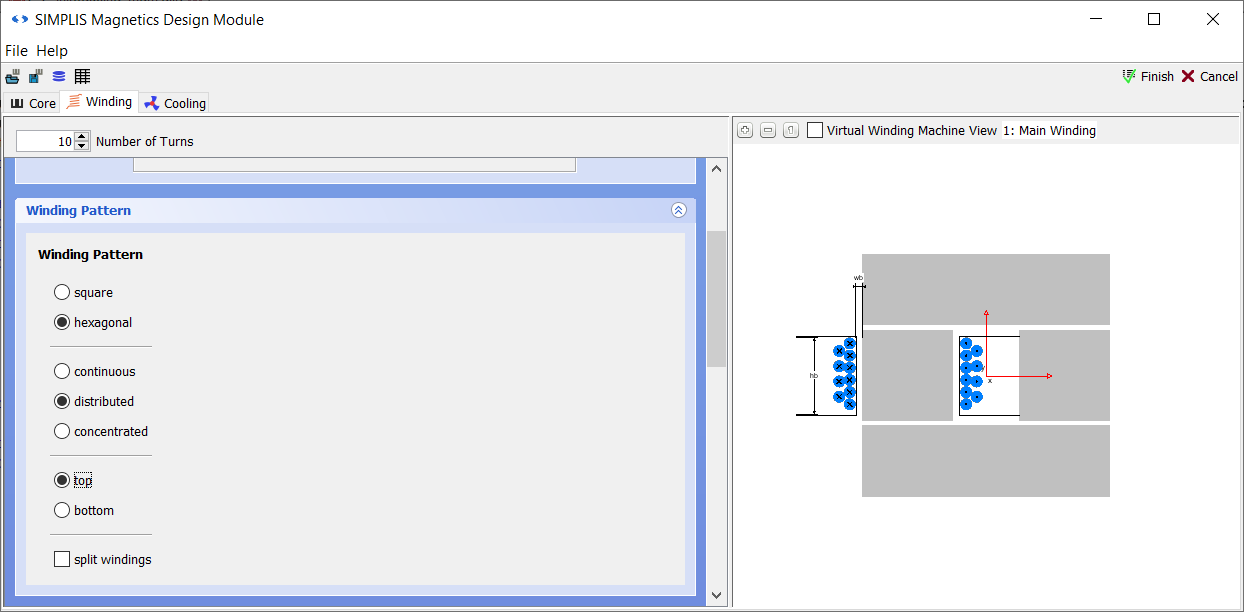The width and height of the screenshot is (1244, 612).
Task: Cancel the magnetics design dialog
Action: pos(1209,76)
